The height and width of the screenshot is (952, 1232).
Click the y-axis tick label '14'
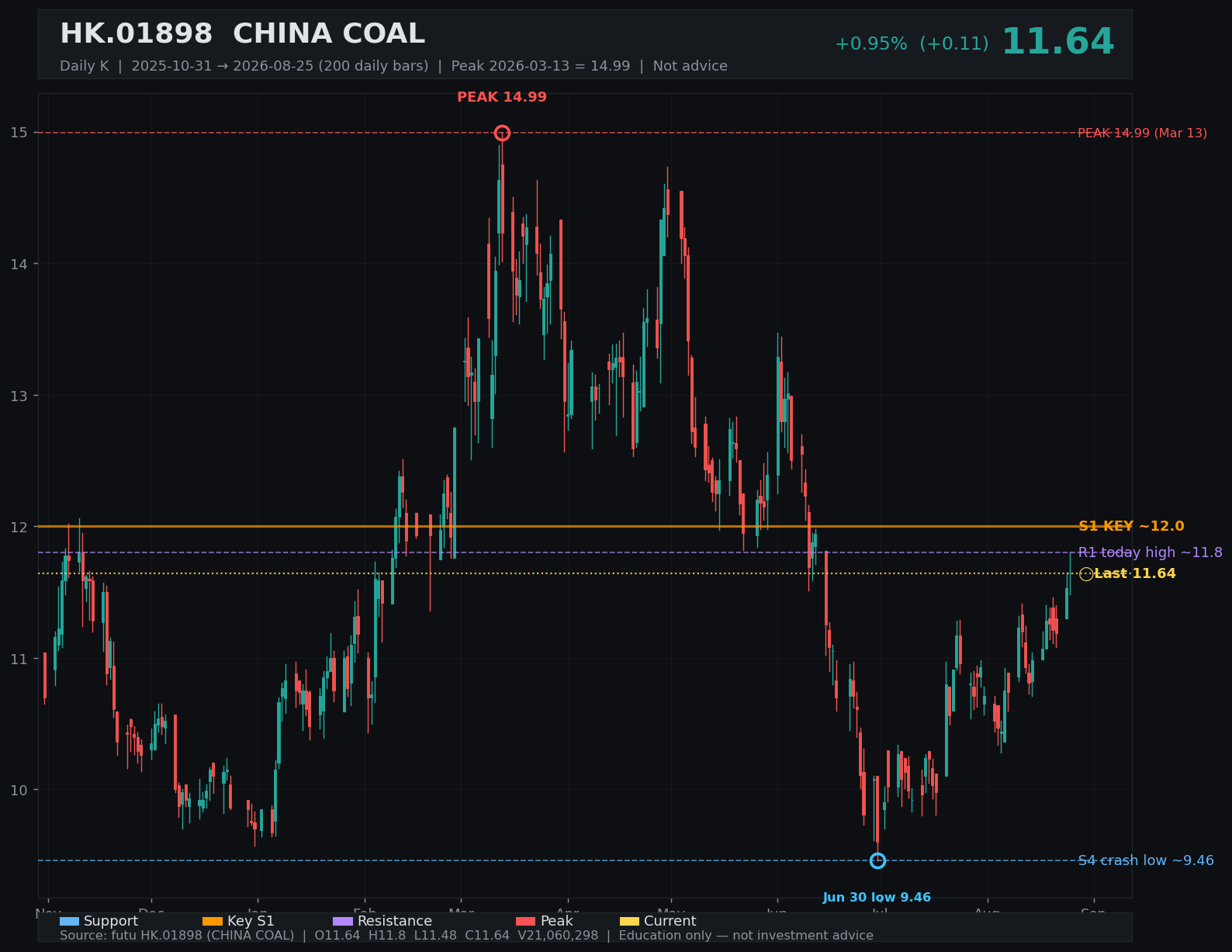19,264
